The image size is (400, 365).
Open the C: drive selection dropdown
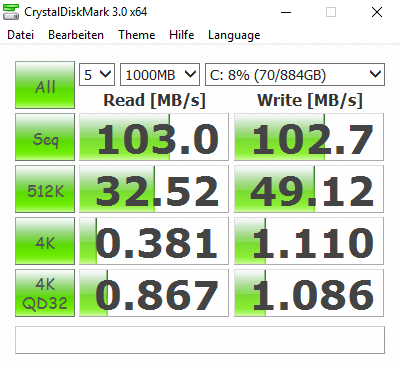[x=295, y=74]
